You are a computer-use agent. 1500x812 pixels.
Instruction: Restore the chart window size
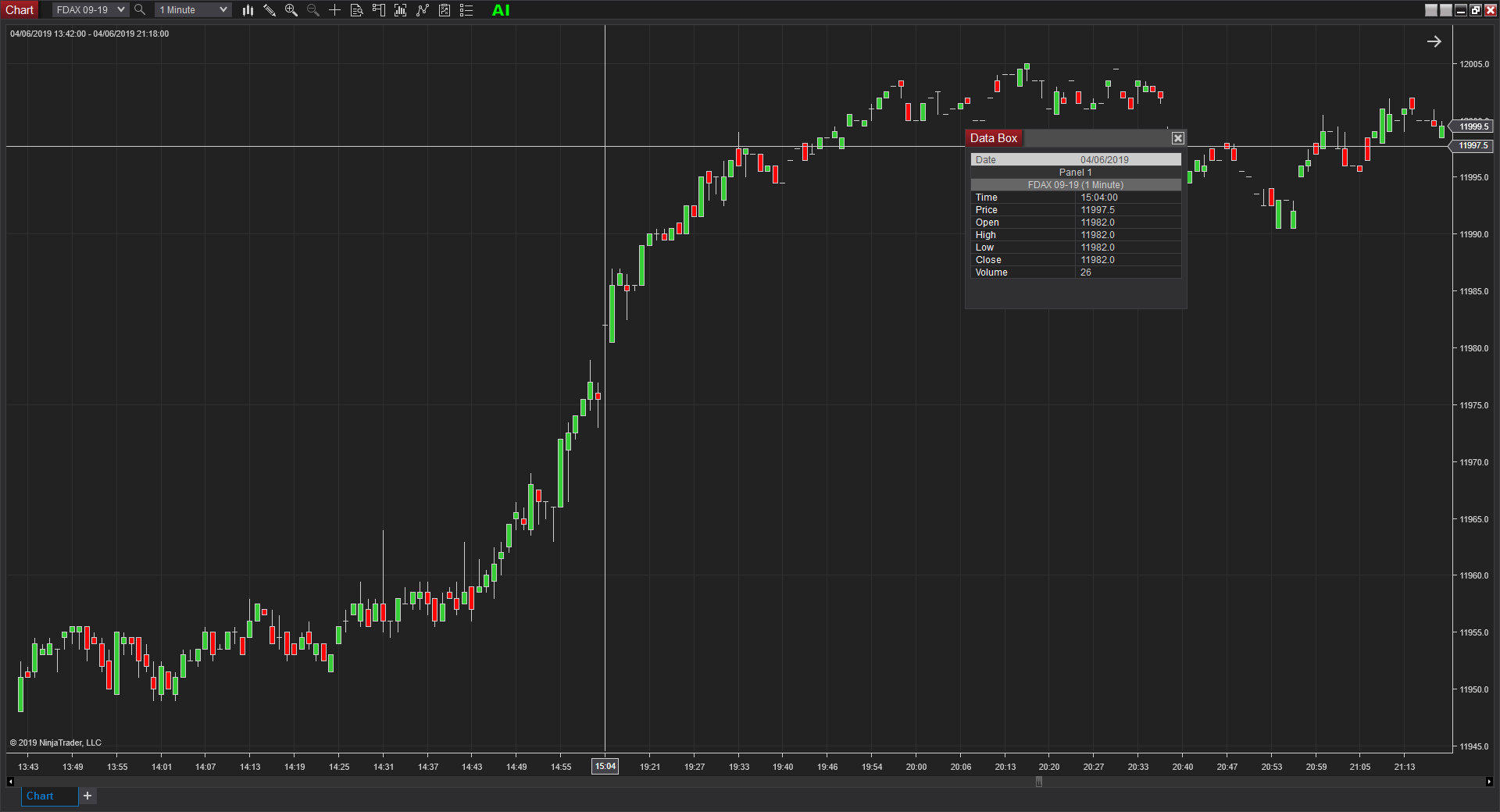pos(1476,10)
